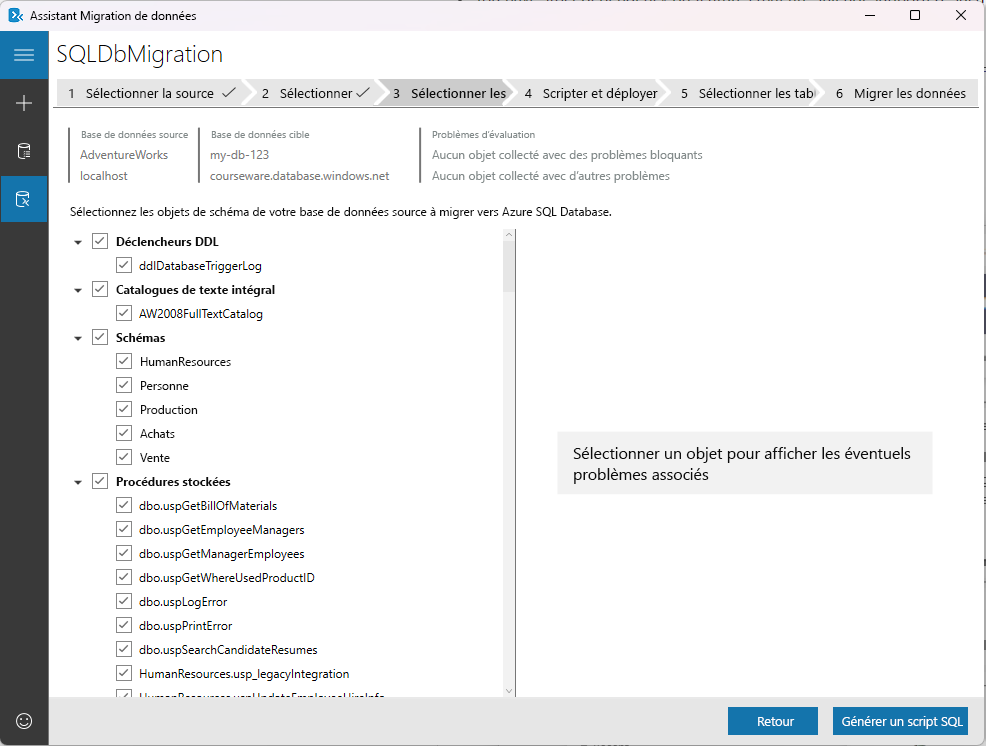Uncheck dbo.uspLogError stored procedure
The image size is (986, 746).
click(x=123, y=601)
